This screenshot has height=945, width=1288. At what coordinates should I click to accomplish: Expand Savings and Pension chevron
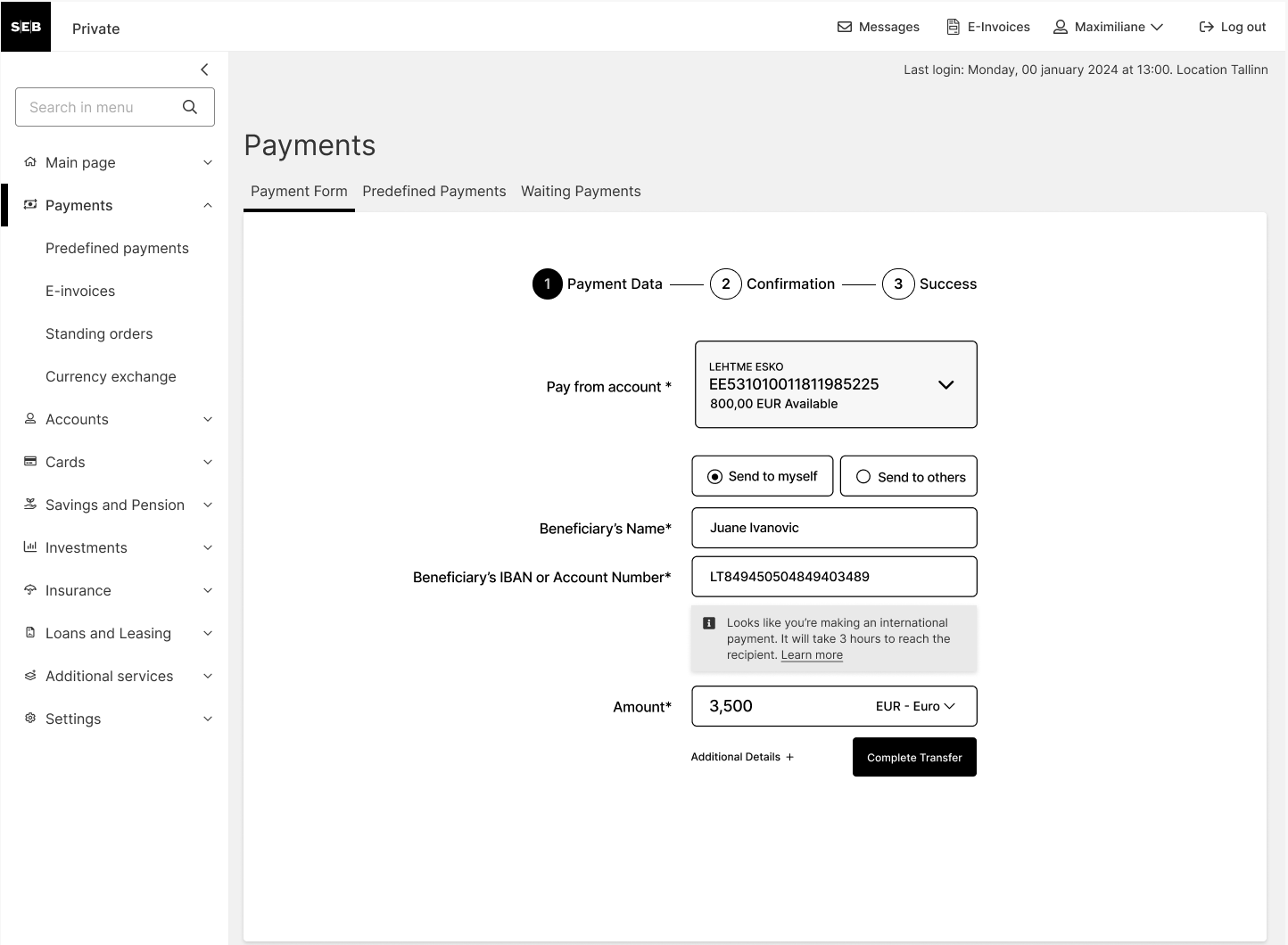tap(208, 505)
